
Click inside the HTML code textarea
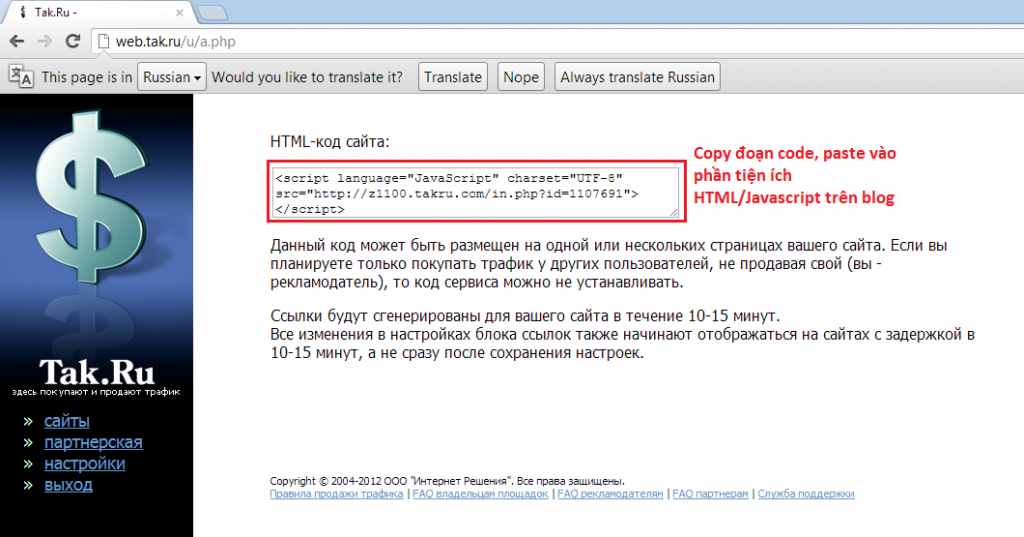click(x=476, y=193)
